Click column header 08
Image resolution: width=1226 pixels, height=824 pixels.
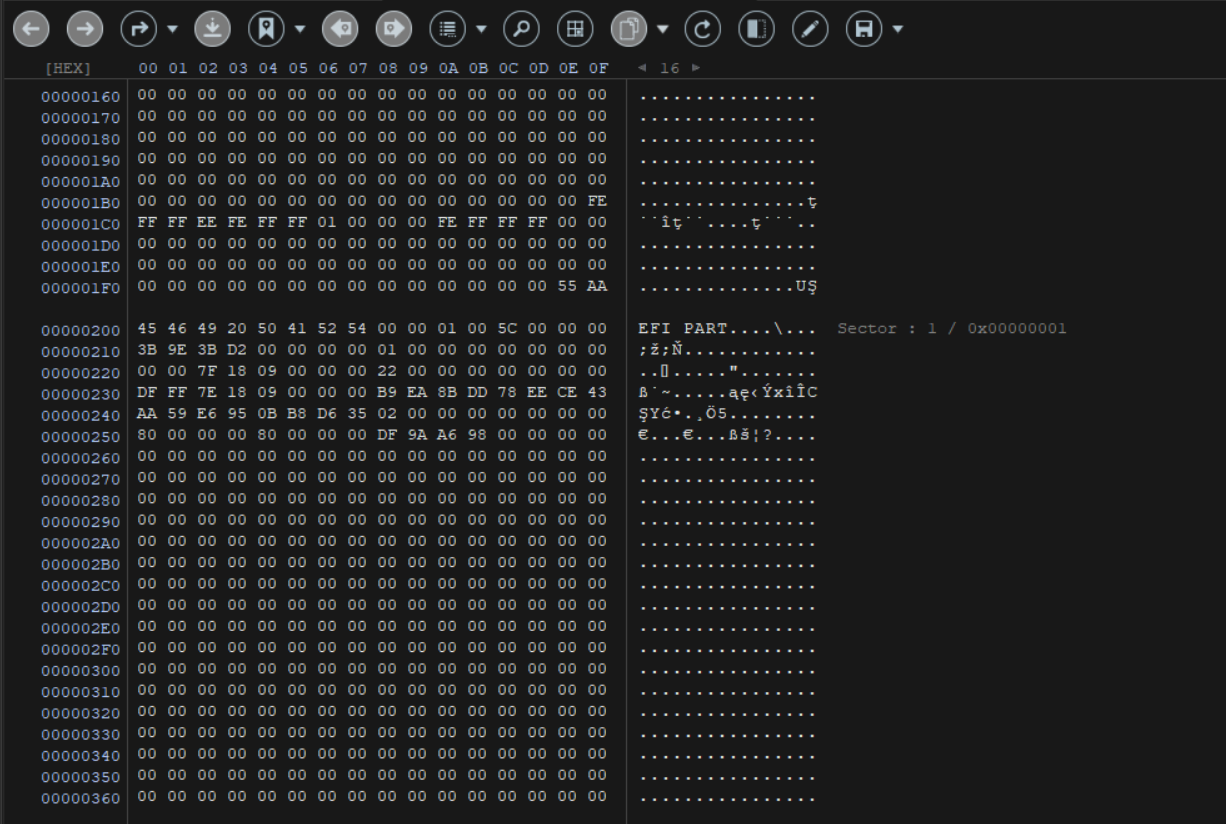click(387, 68)
